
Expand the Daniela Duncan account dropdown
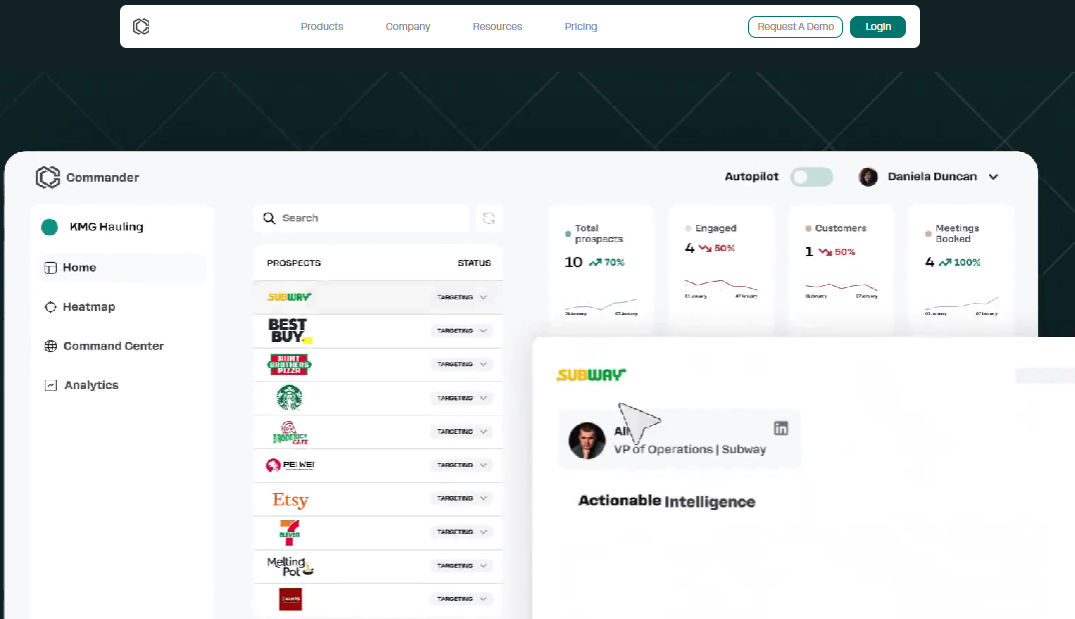(993, 177)
